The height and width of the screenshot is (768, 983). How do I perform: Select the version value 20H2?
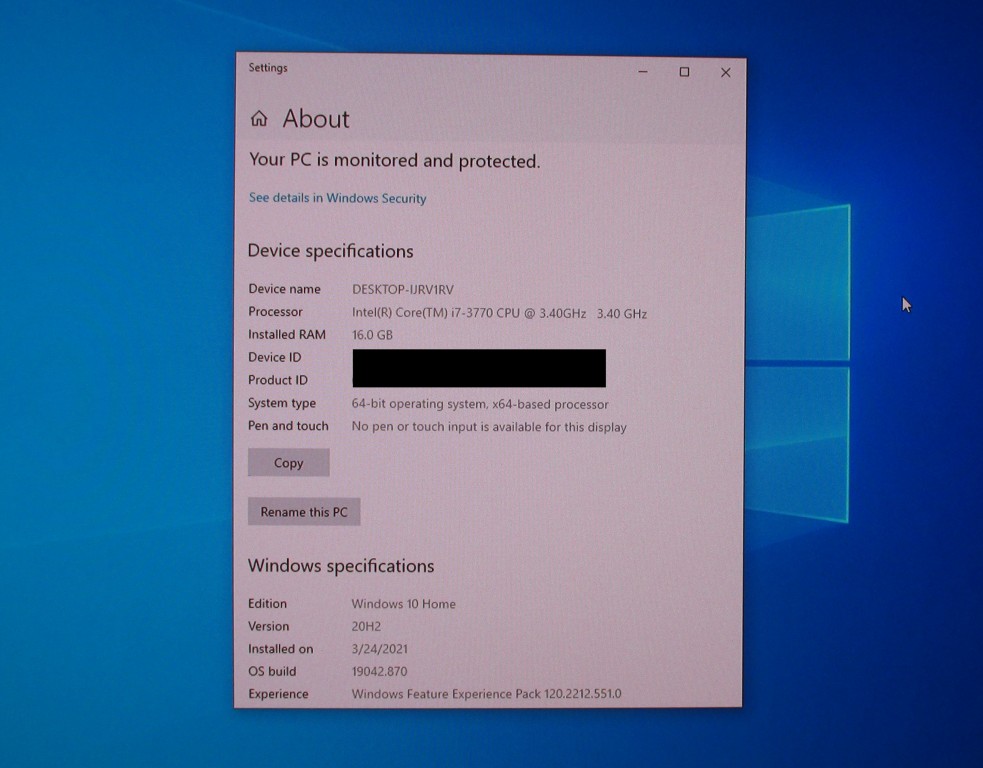click(366, 626)
